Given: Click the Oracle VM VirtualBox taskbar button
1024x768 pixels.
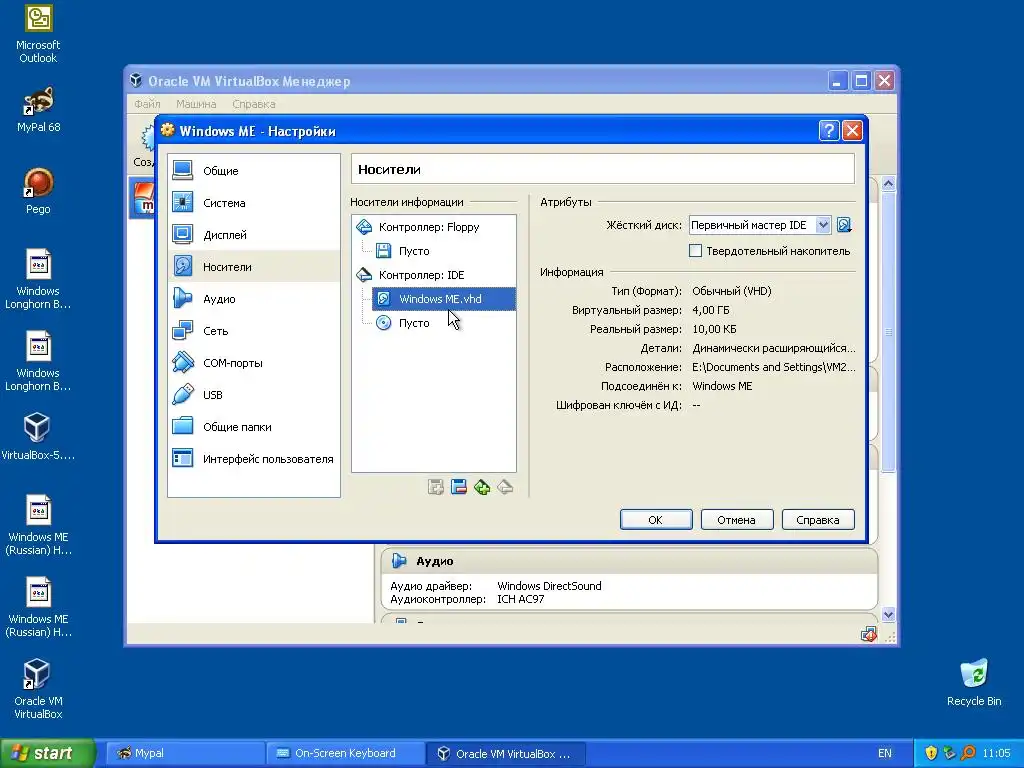Looking at the screenshot, I should (x=505, y=753).
